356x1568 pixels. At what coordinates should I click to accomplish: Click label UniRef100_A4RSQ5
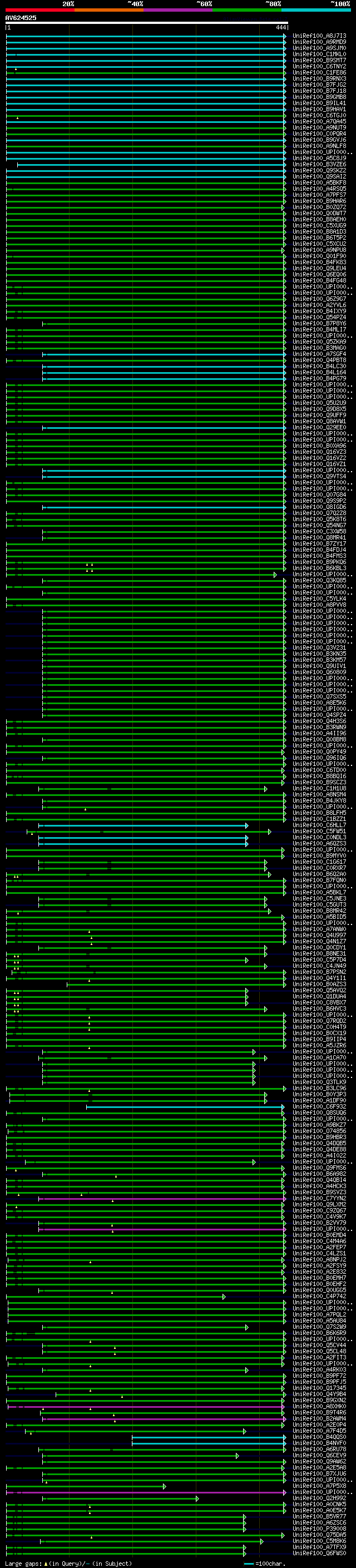[319, 189]
